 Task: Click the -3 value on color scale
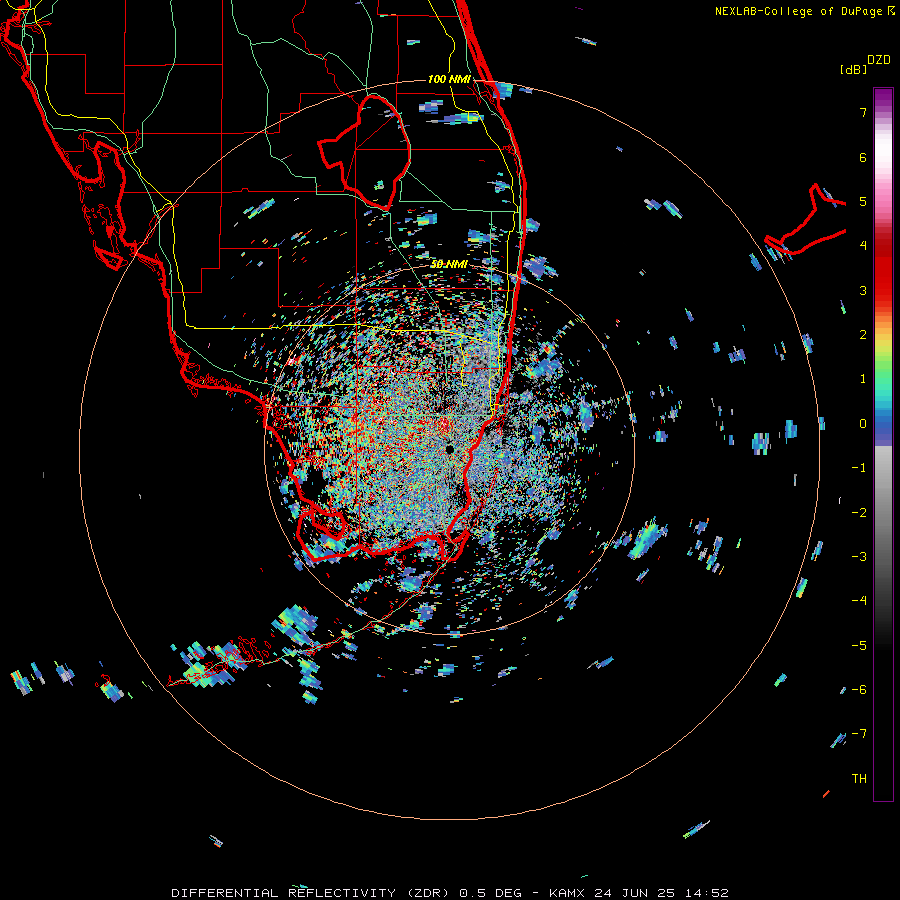859,557
